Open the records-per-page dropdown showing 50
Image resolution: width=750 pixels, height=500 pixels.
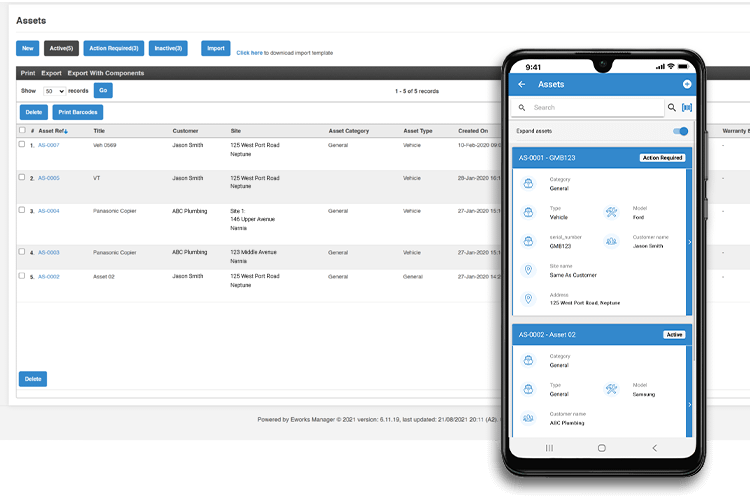[54, 91]
